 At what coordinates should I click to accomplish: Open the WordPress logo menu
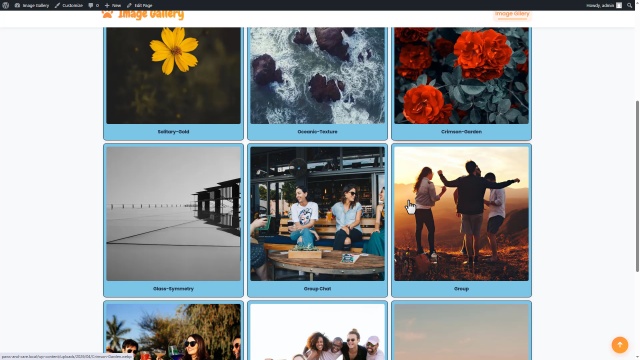coord(5,5)
